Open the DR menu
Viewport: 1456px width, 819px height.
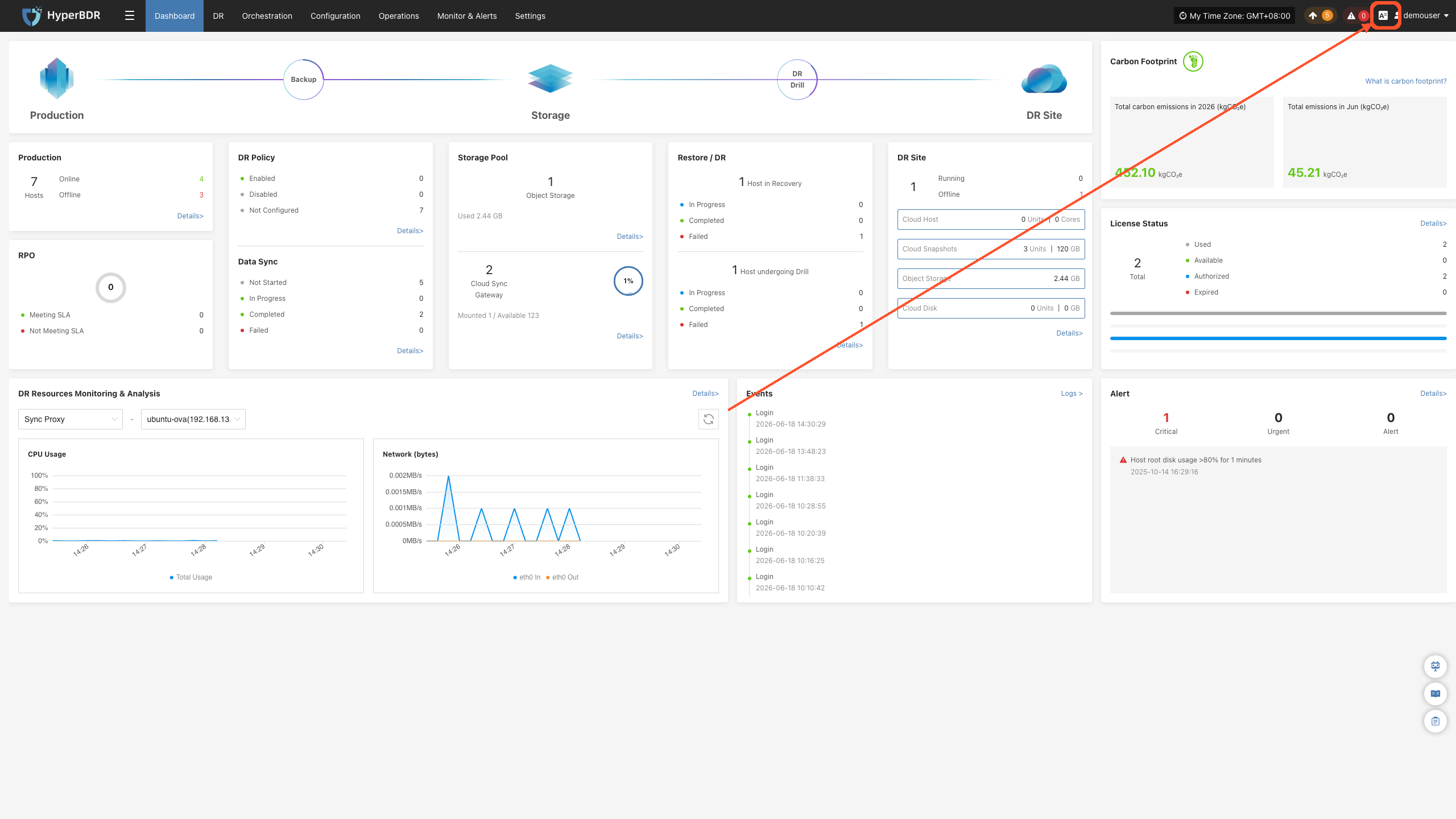pos(218,16)
